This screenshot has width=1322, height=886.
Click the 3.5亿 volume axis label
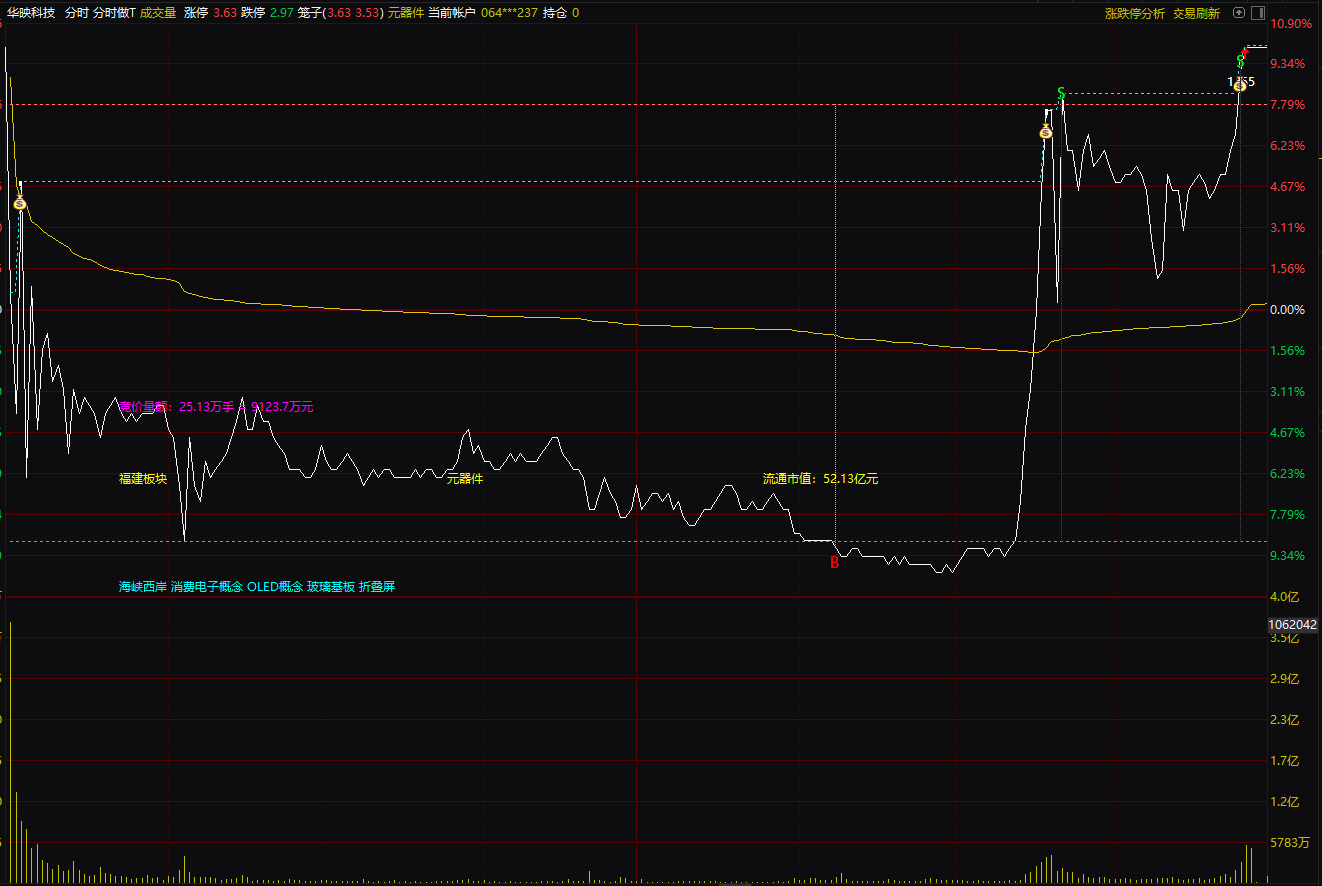[x=1284, y=638]
